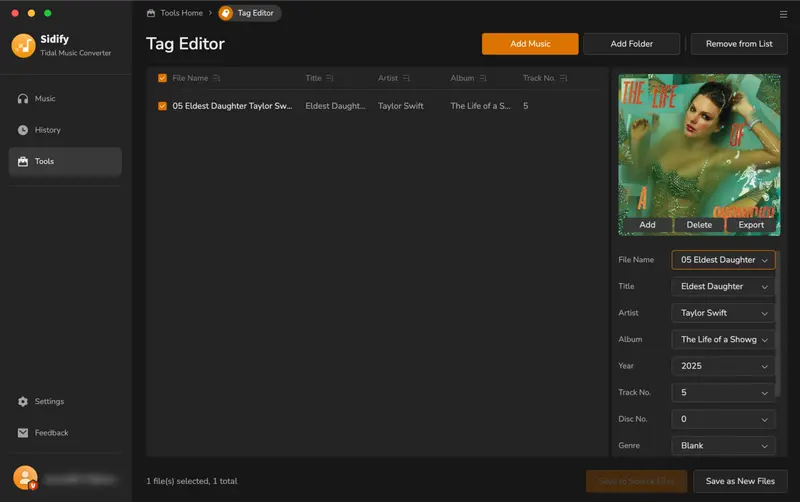Expand the File Name field dropdown arrow
The image size is (800, 502).
point(764,260)
